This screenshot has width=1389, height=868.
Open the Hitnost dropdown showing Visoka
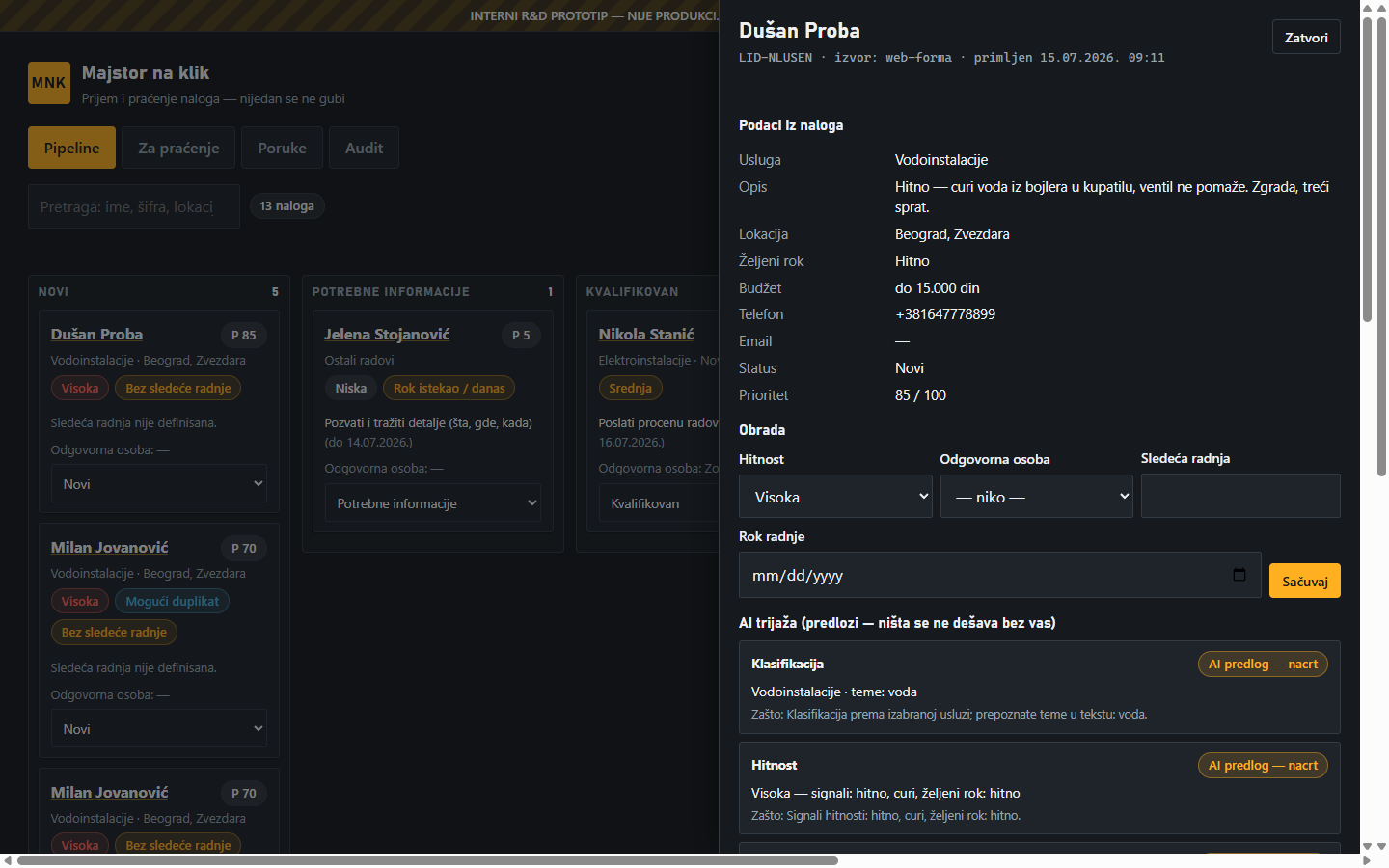[835, 497]
